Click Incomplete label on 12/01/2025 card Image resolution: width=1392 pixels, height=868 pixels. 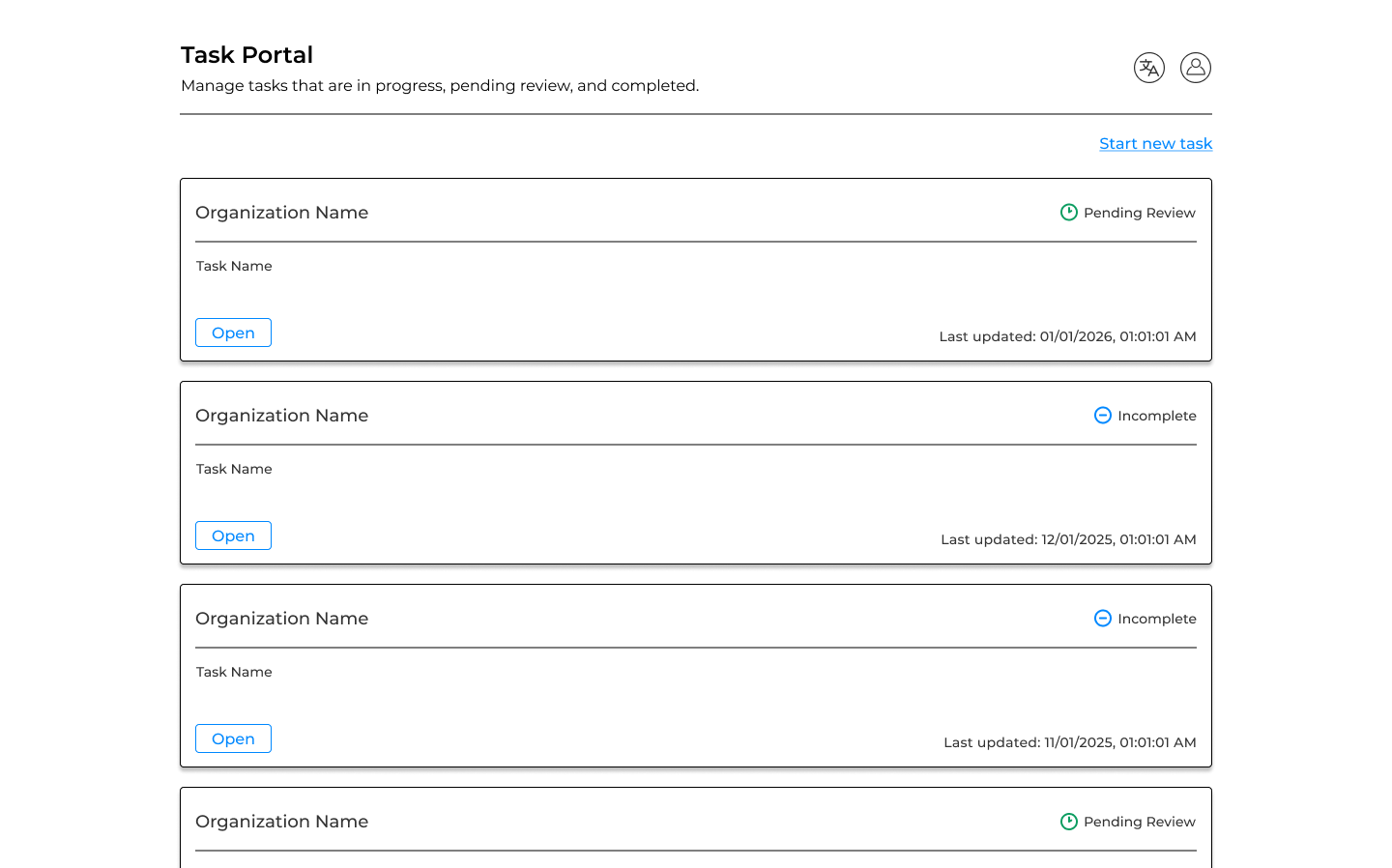1157,416
